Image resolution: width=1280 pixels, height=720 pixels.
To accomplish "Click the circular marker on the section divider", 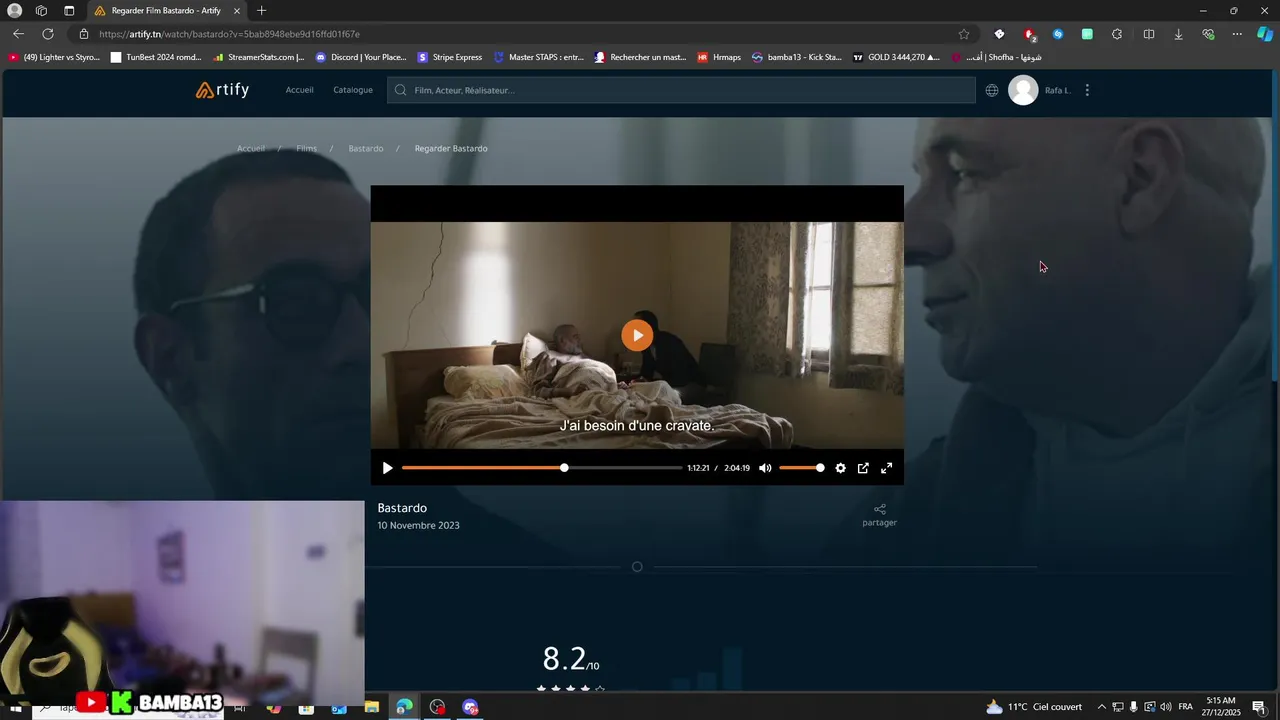I will pyautogui.click(x=637, y=567).
